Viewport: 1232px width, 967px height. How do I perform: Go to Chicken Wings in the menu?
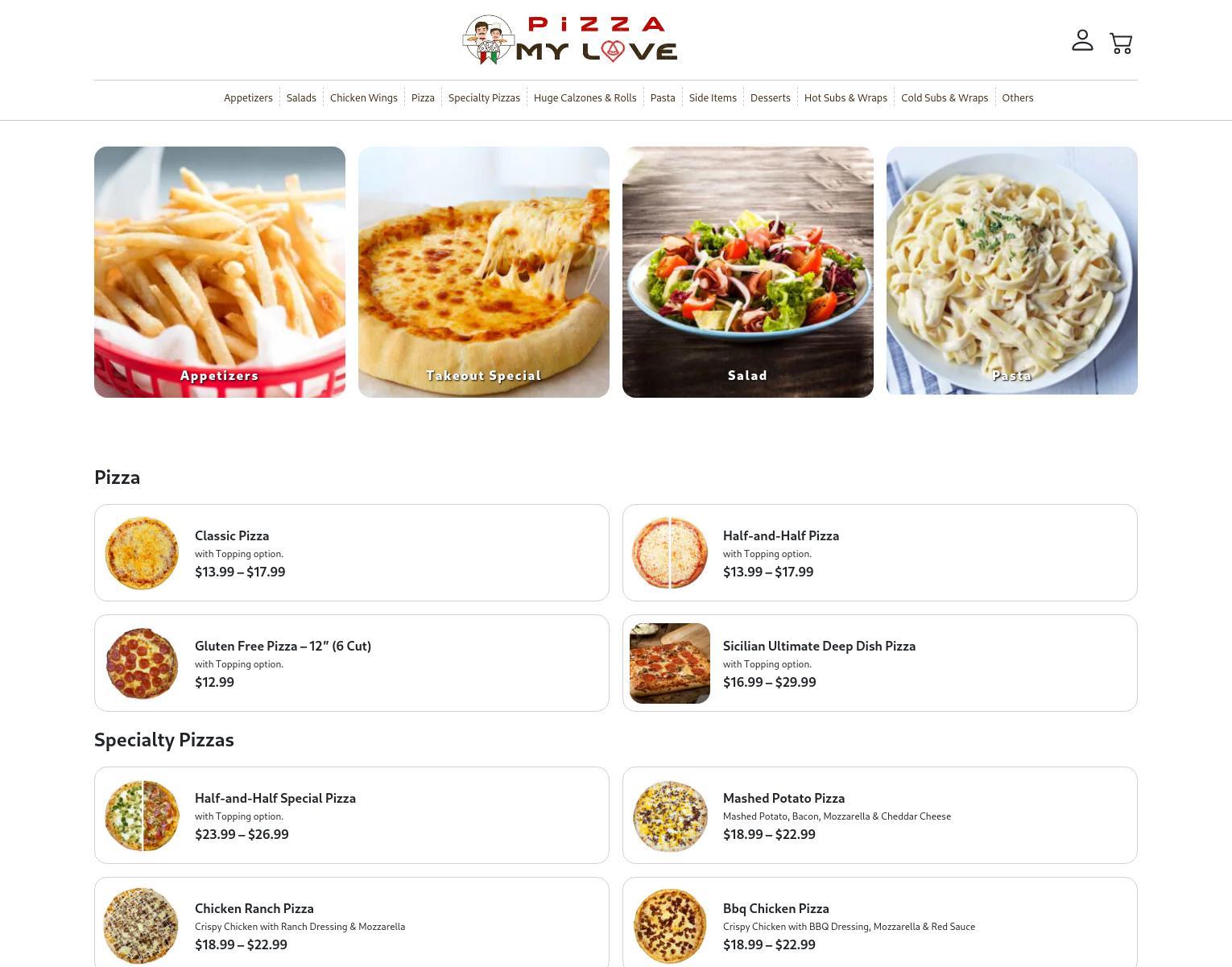click(364, 97)
